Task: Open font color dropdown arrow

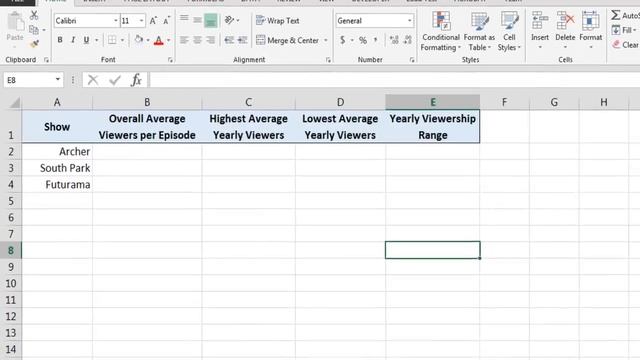Action: pyautogui.click(x=168, y=40)
